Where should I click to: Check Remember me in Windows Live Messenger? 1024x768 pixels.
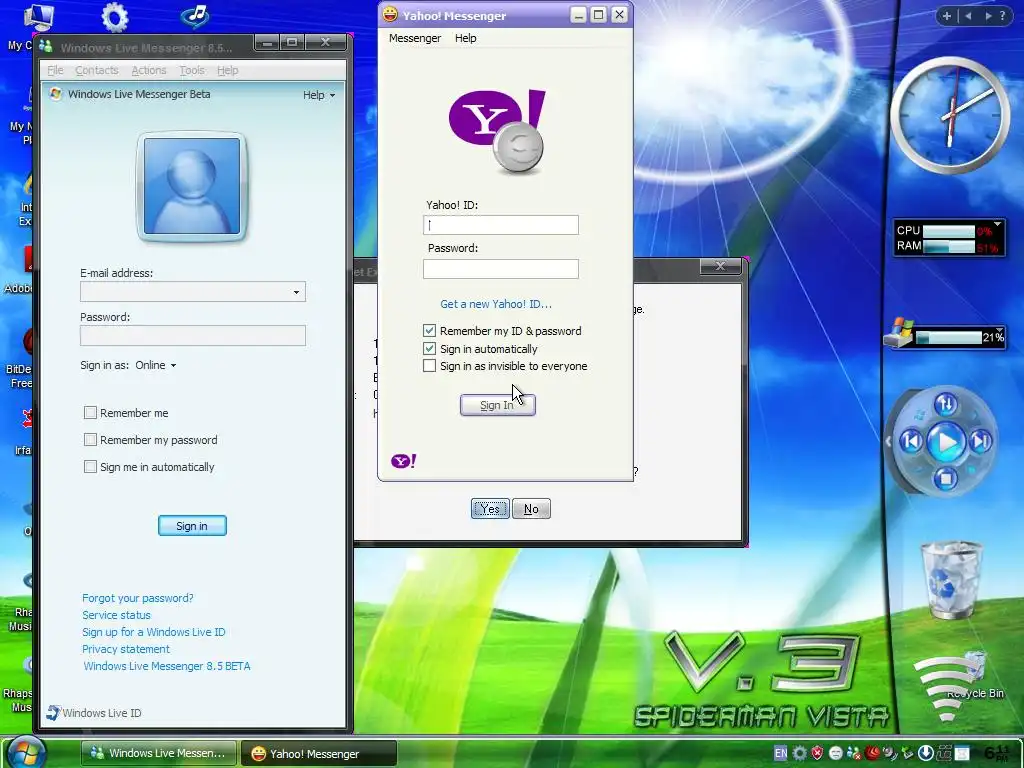[90, 413]
